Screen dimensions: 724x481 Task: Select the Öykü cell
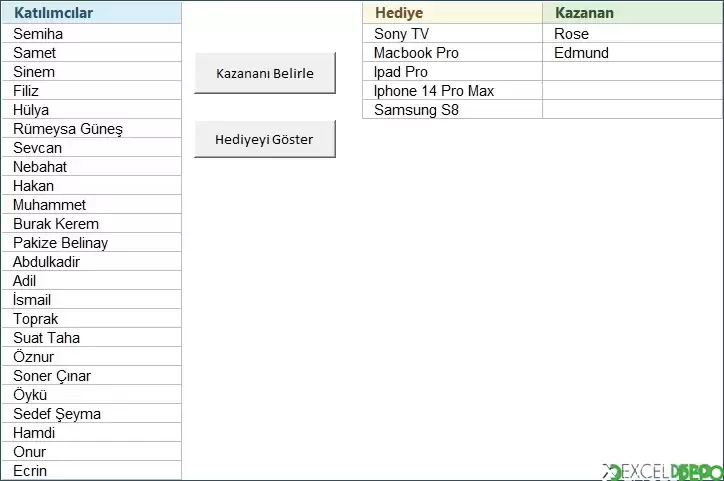[91, 394]
